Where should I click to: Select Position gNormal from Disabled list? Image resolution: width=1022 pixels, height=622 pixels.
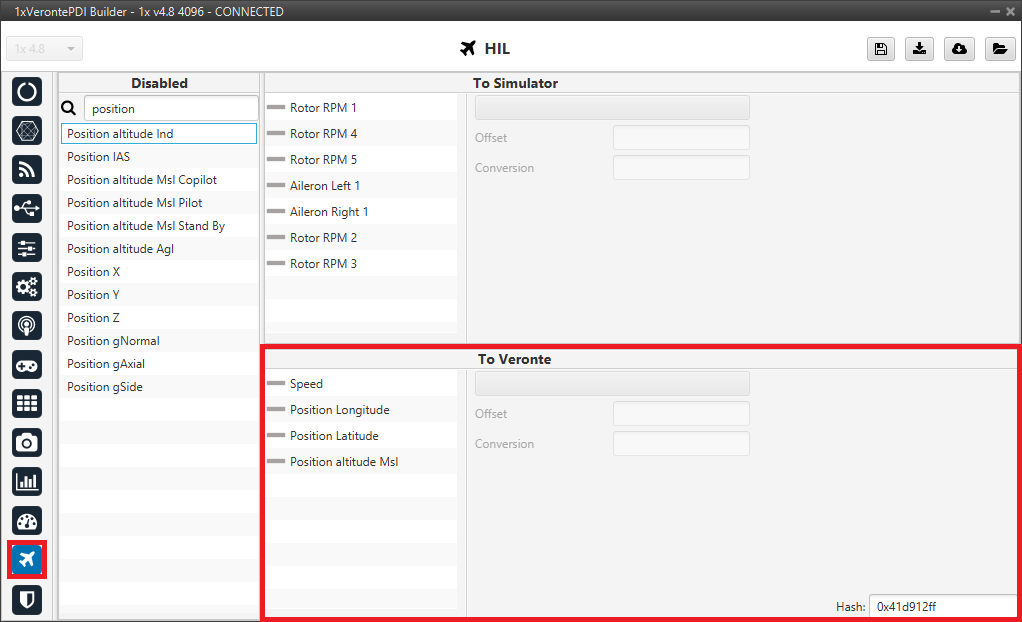pyautogui.click(x=113, y=341)
